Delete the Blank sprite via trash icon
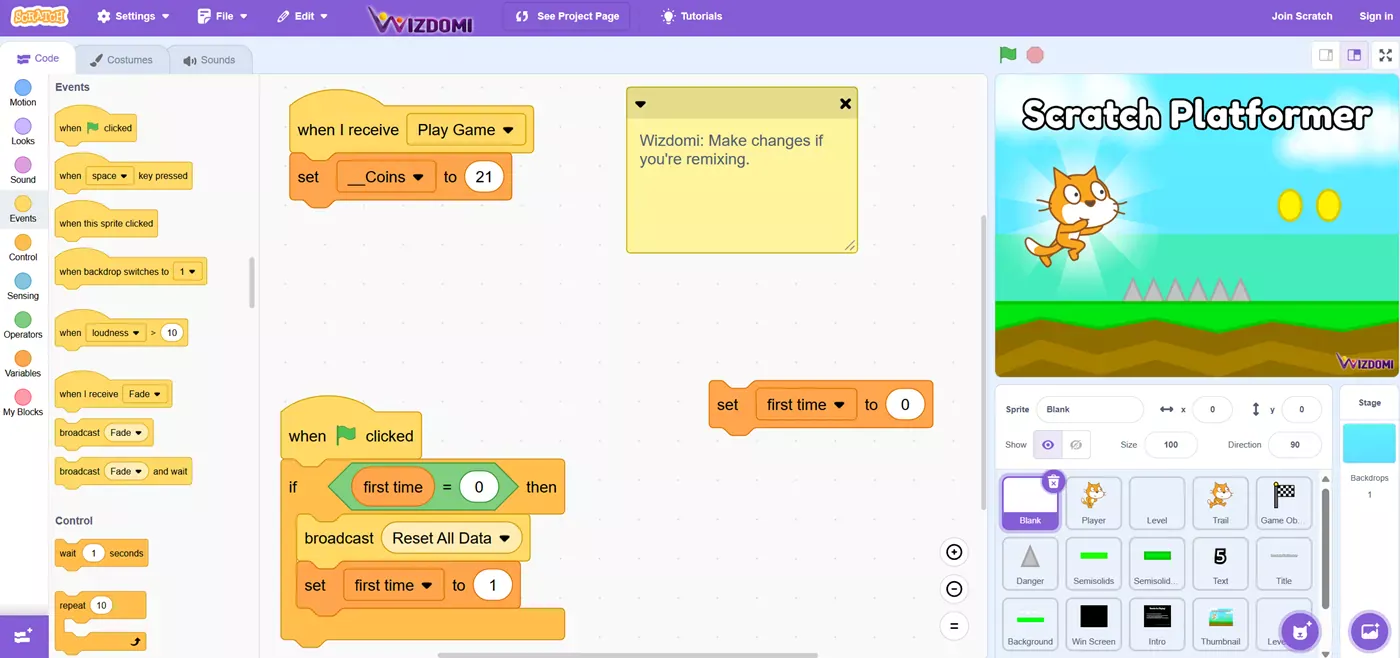The image size is (1400, 658). tap(1052, 482)
